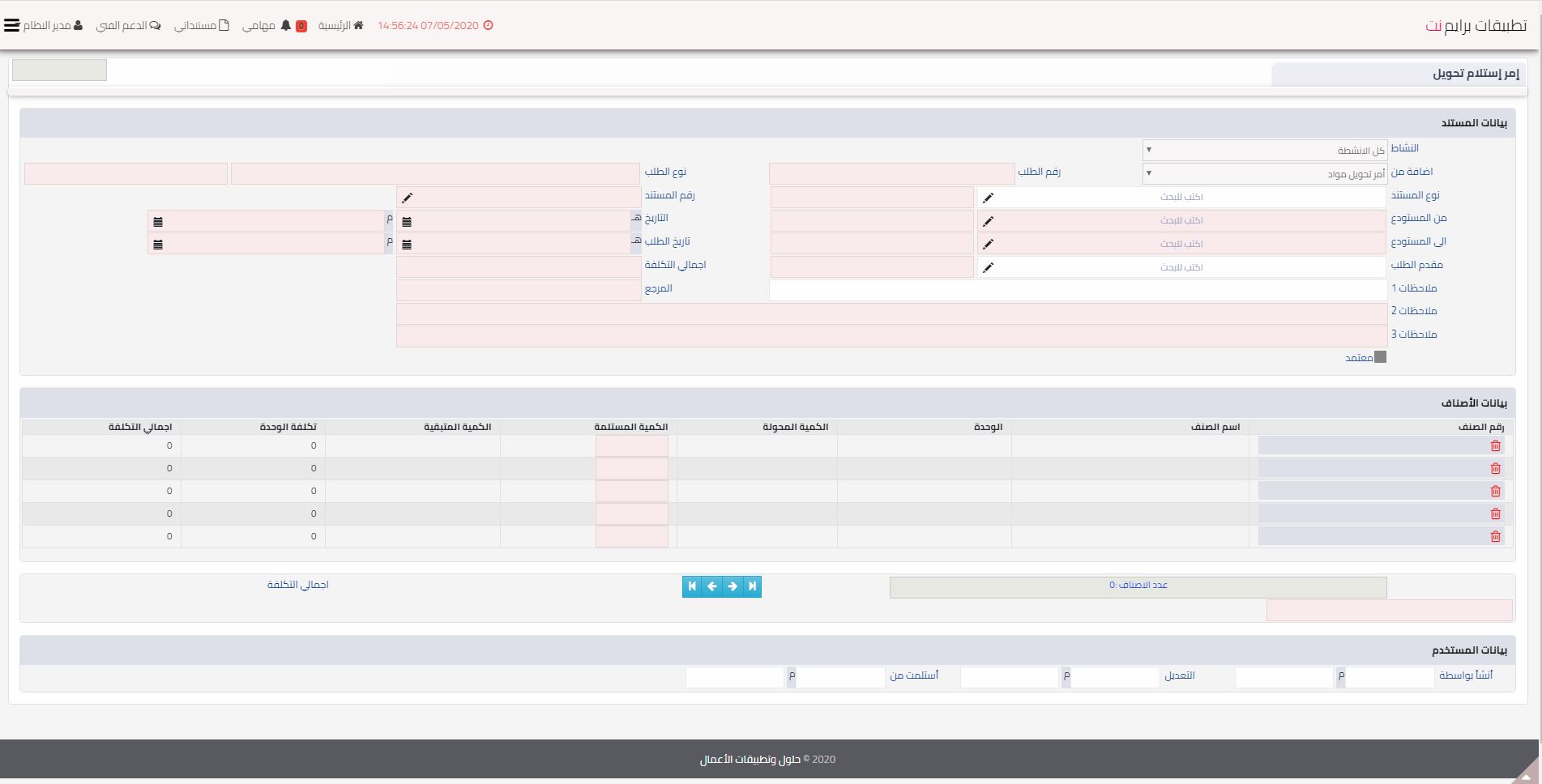This screenshot has width=1542, height=784.
Task: Go to الرئيسية home page
Action: (x=340, y=25)
